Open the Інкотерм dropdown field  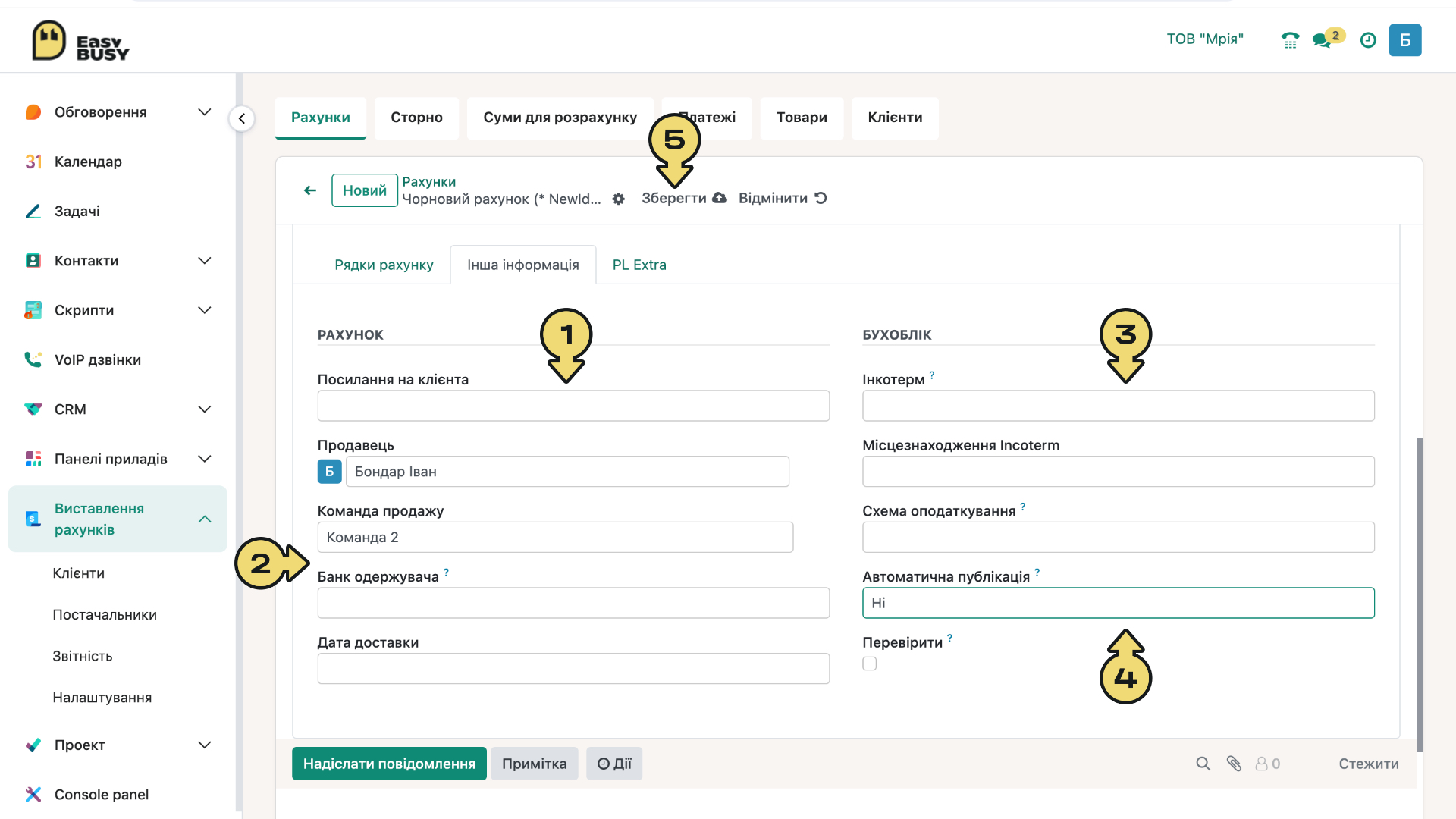[x=1119, y=406]
